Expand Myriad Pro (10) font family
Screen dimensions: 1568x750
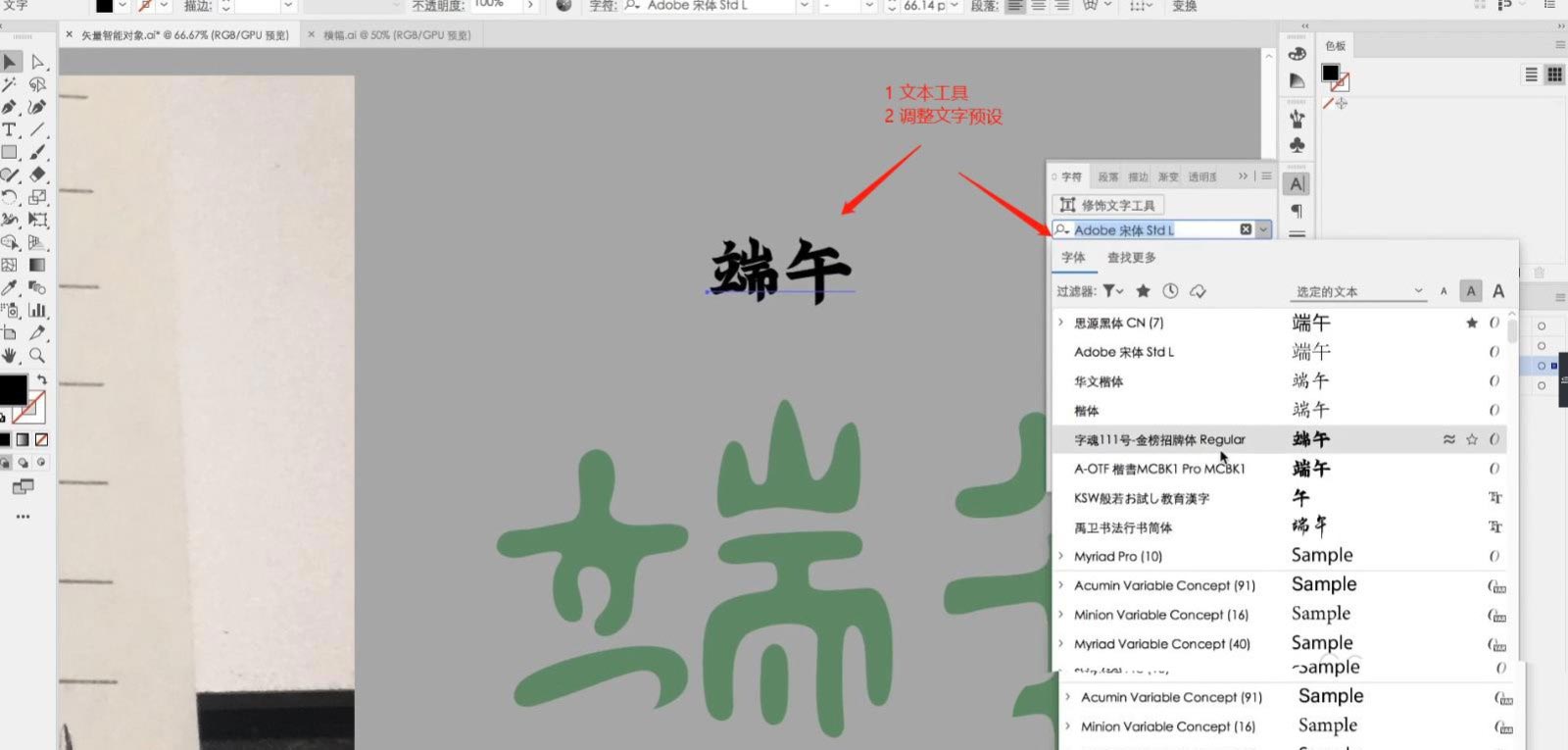(1060, 556)
